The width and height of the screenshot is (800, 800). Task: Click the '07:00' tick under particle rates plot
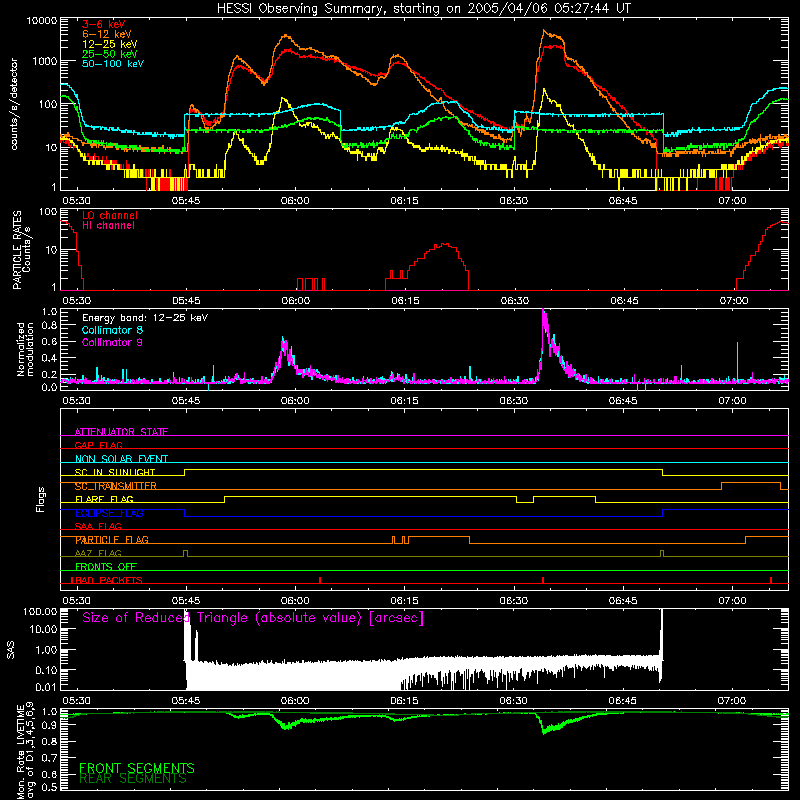coord(734,301)
